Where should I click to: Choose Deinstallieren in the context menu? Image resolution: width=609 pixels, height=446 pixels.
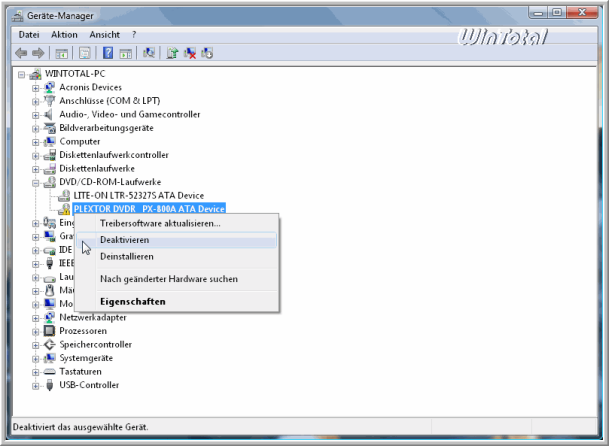coord(177,256)
